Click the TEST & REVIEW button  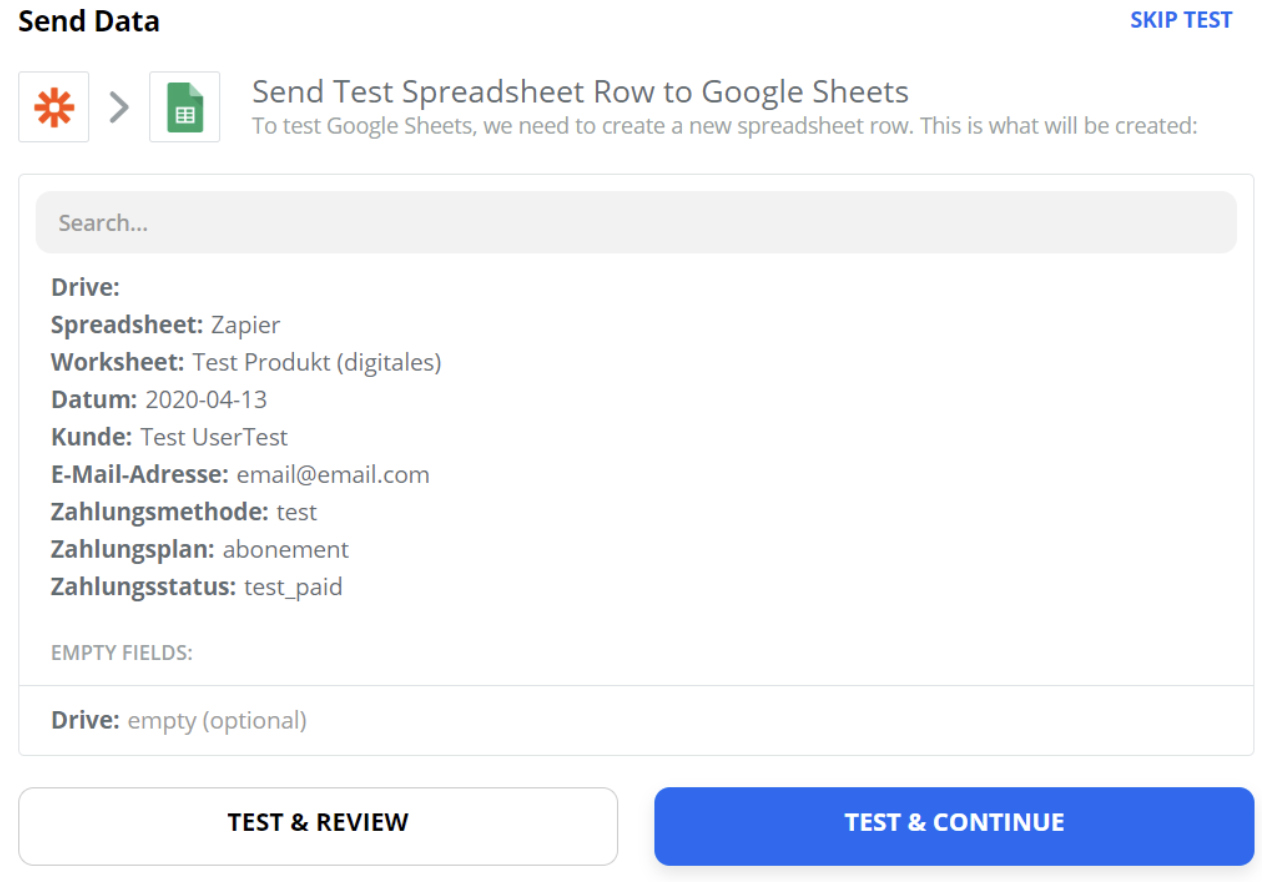[x=318, y=825]
